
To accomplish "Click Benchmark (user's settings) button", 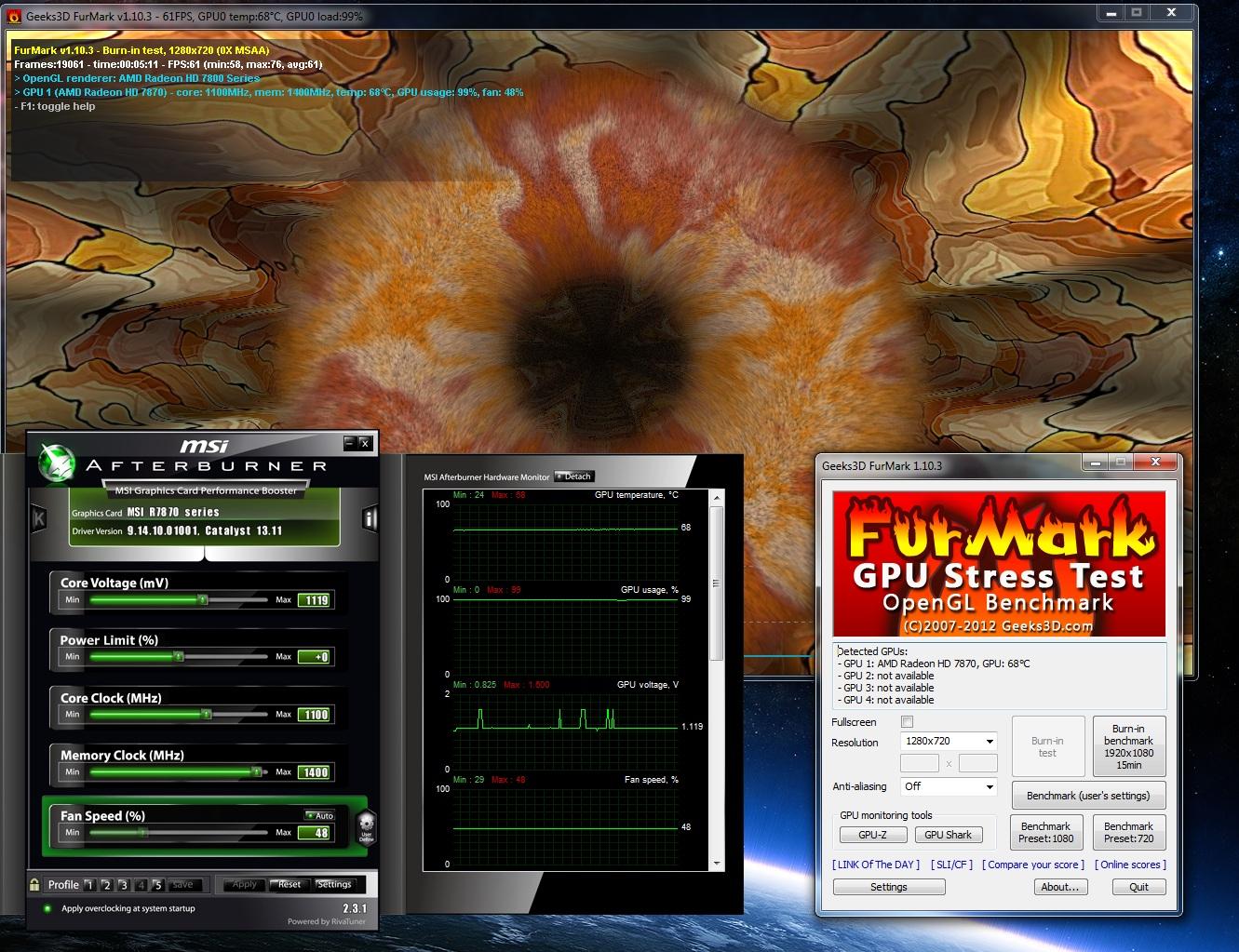I will coord(1088,796).
